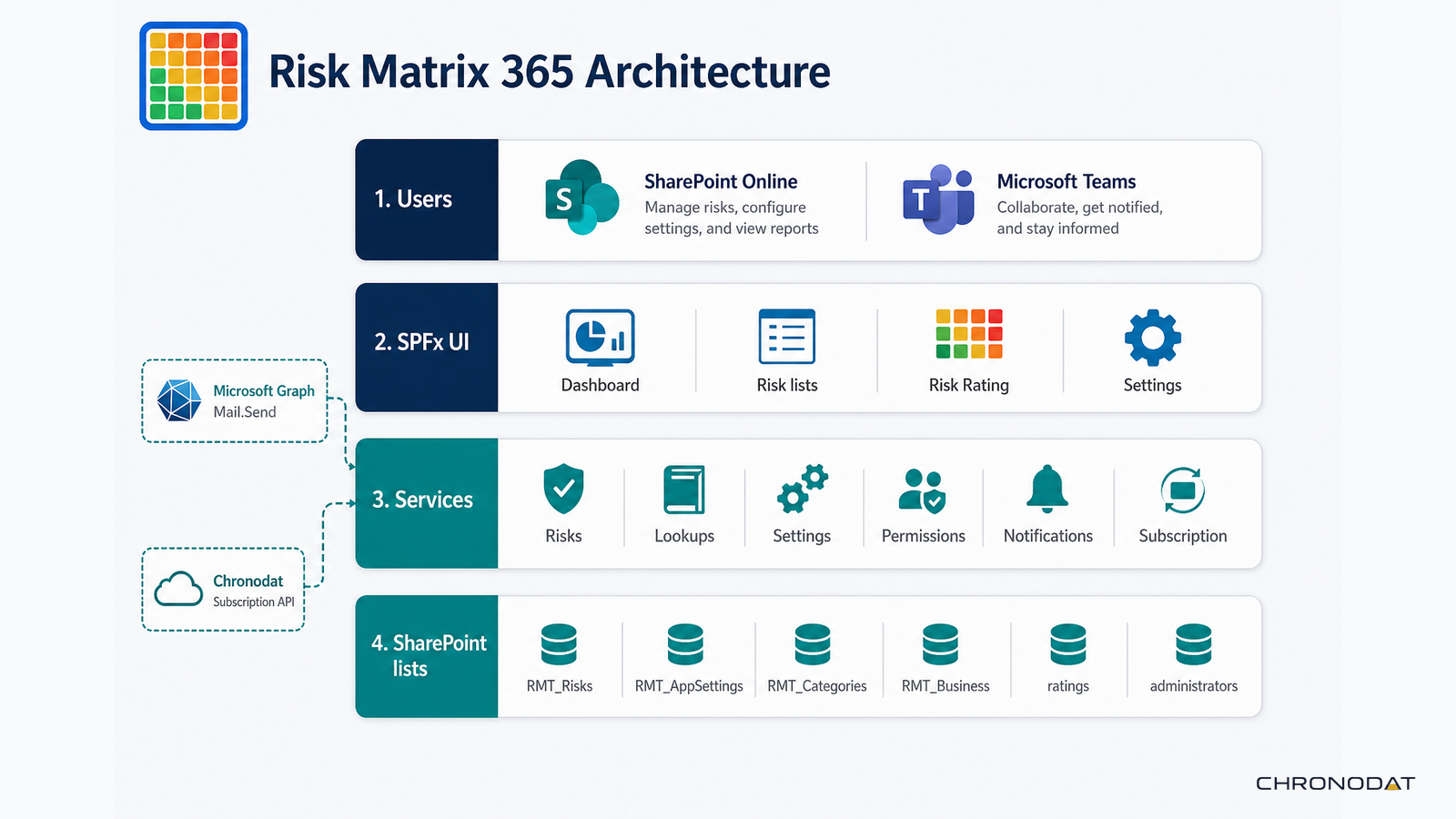Click the RMT_Risks database icon
The height and width of the screenshot is (819, 1456).
click(x=559, y=644)
